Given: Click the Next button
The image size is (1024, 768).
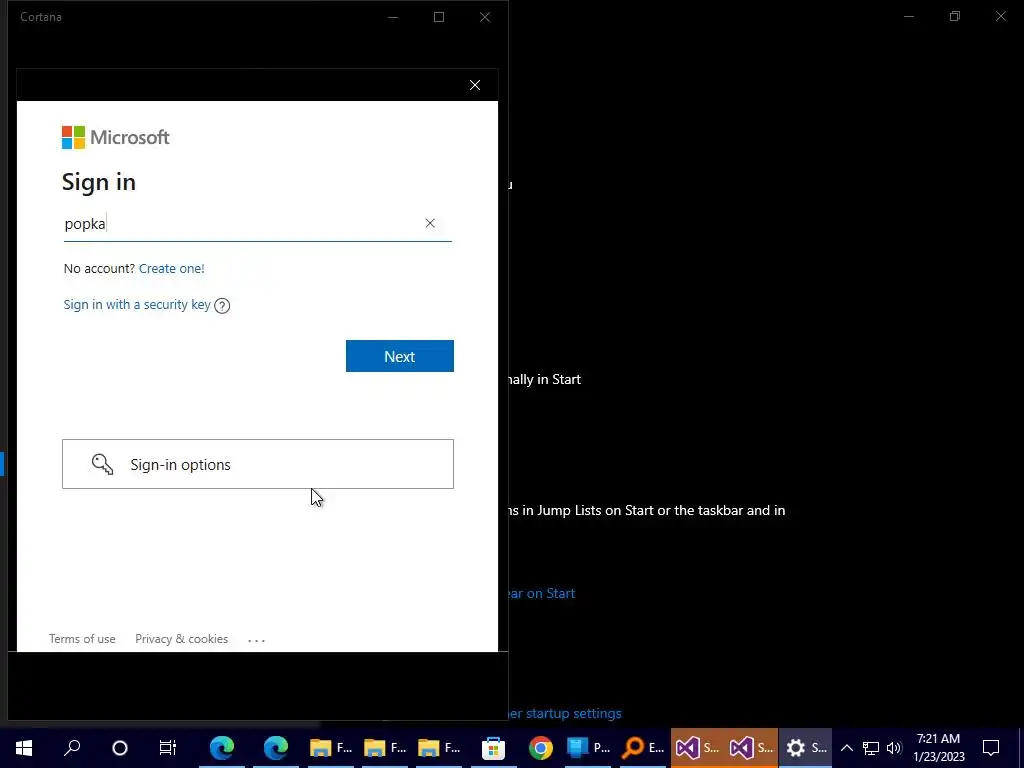Looking at the screenshot, I should click(400, 356).
